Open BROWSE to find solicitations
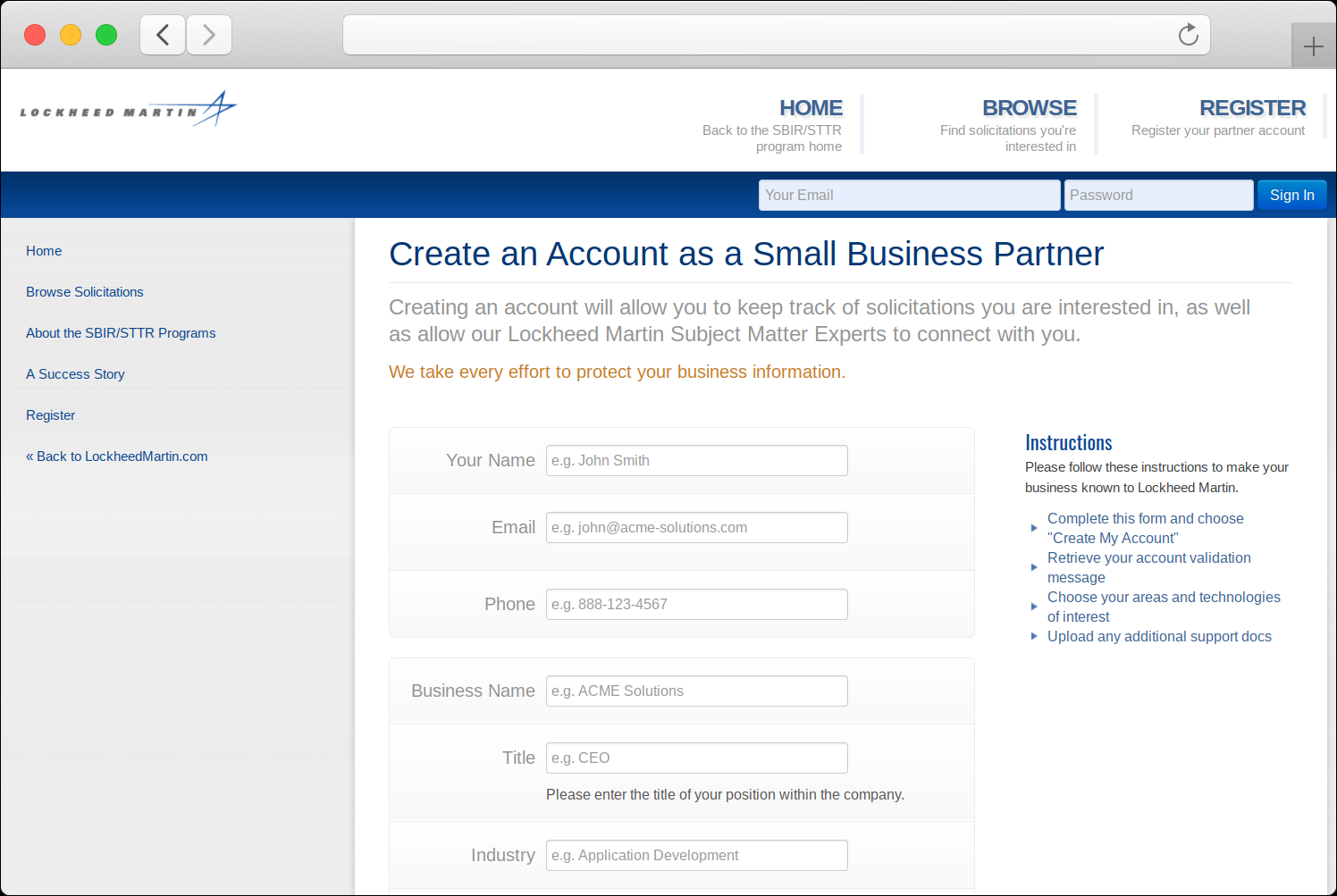This screenshot has width=1337, height=896. 1029,107
